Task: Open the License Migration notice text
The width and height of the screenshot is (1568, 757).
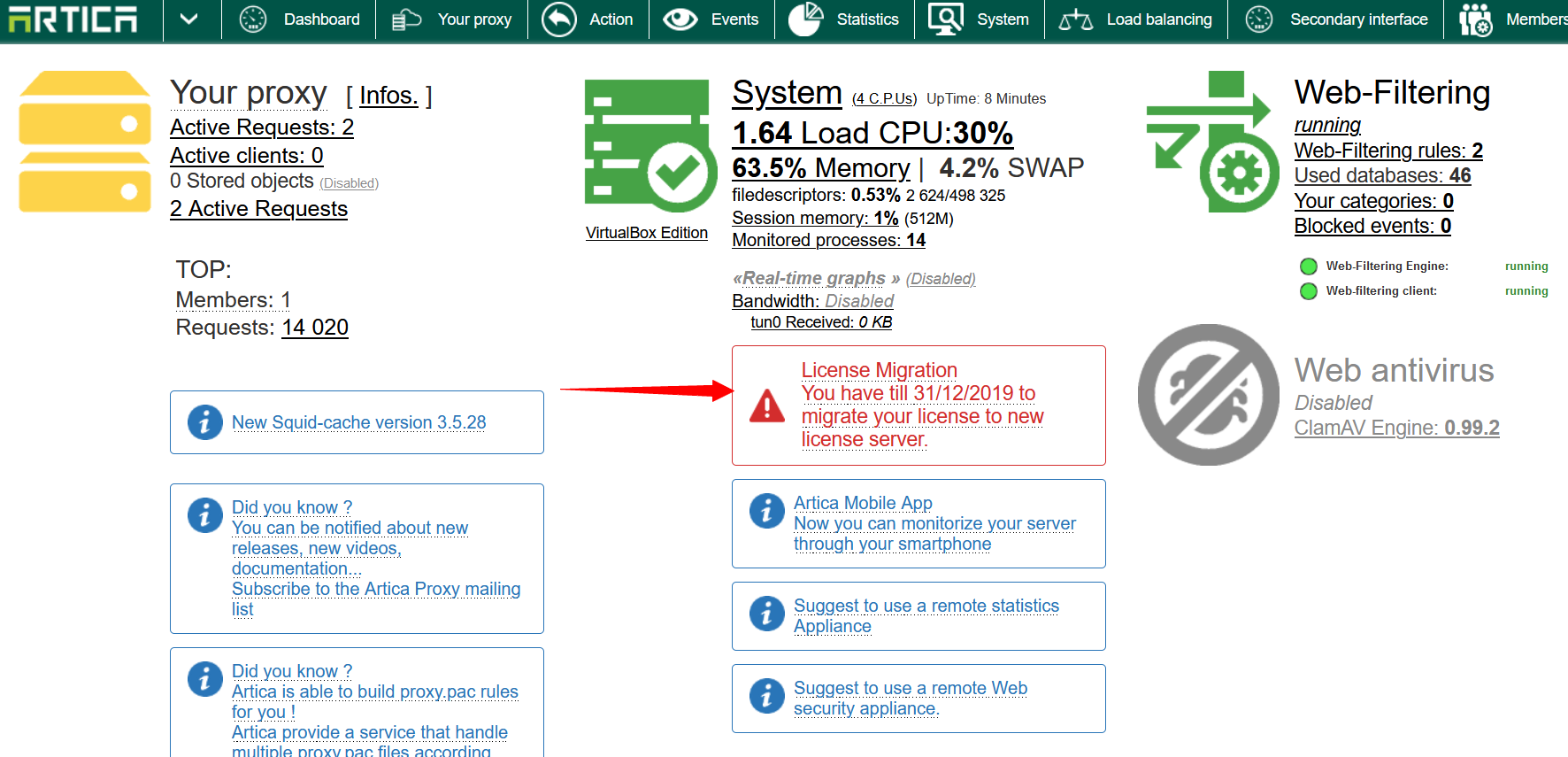Action: pyautogui.click(x=922, y=405)
